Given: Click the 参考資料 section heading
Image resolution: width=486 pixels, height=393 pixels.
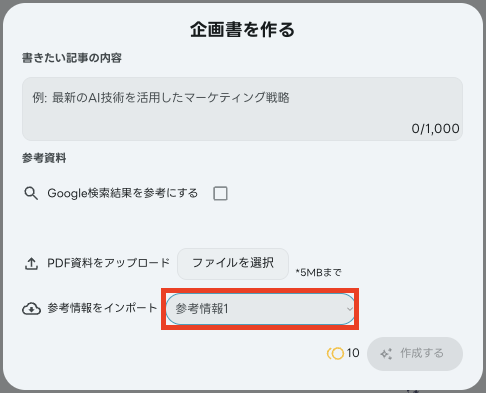Looking at the screenshot, I should coord(44,158).
